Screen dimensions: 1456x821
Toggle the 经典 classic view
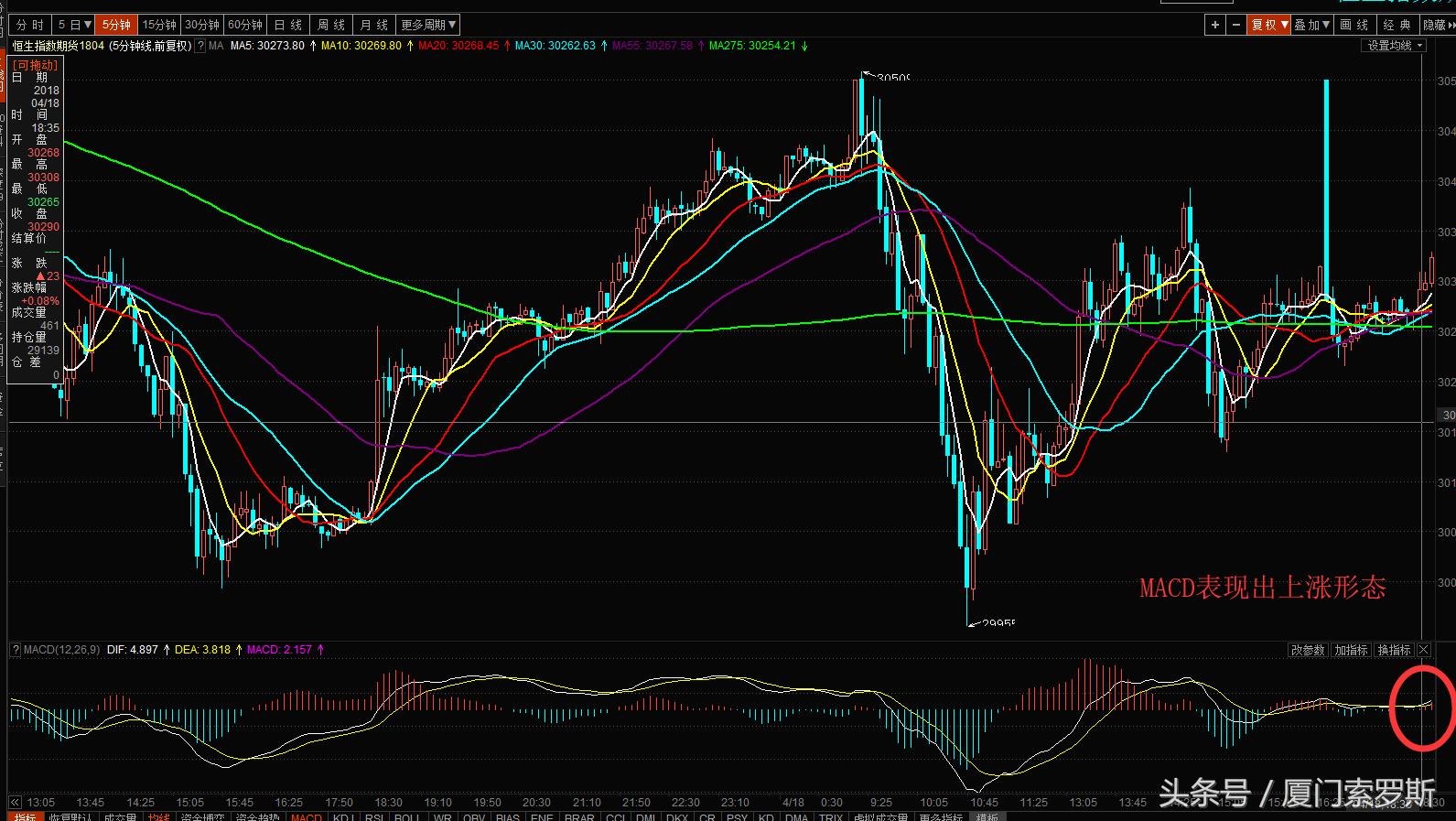[1396, 25]
